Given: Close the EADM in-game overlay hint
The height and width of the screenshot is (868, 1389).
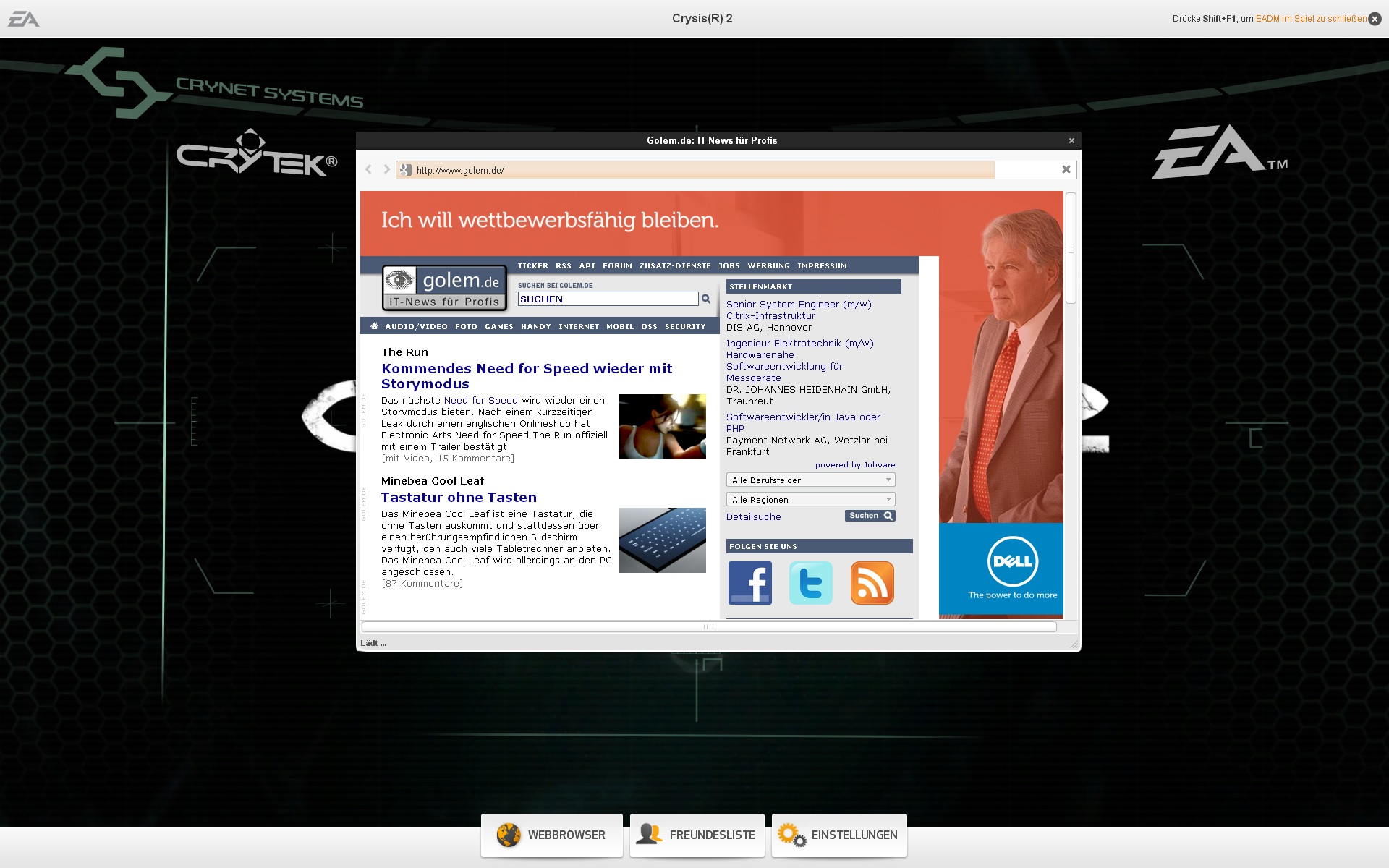Looking at the screenshot, I should pyautogui.click(x=1375, y=19).
